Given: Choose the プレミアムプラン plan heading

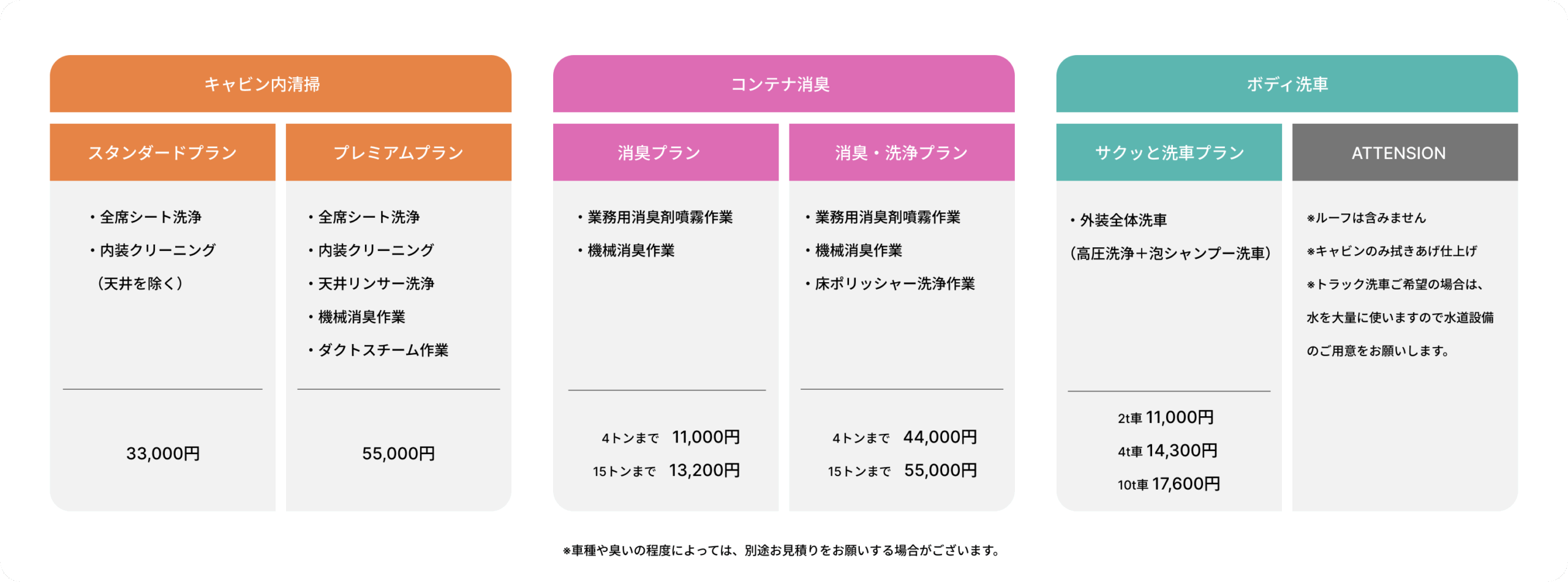Looking at the screenshot, I should click(x=398, y=152).
